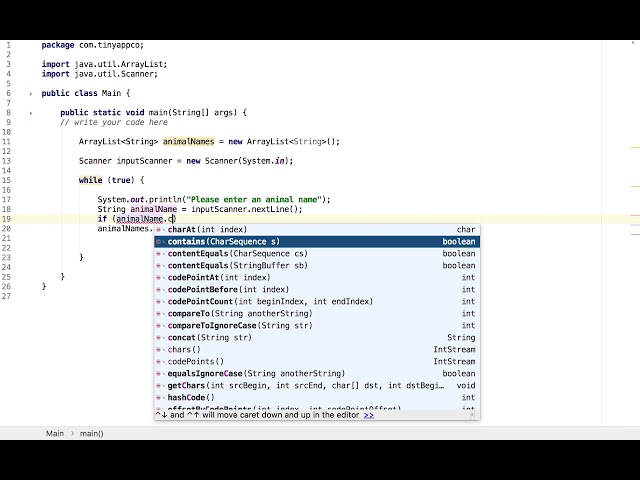Click 'inputScanner' variable on line 13

click(144, 161)
